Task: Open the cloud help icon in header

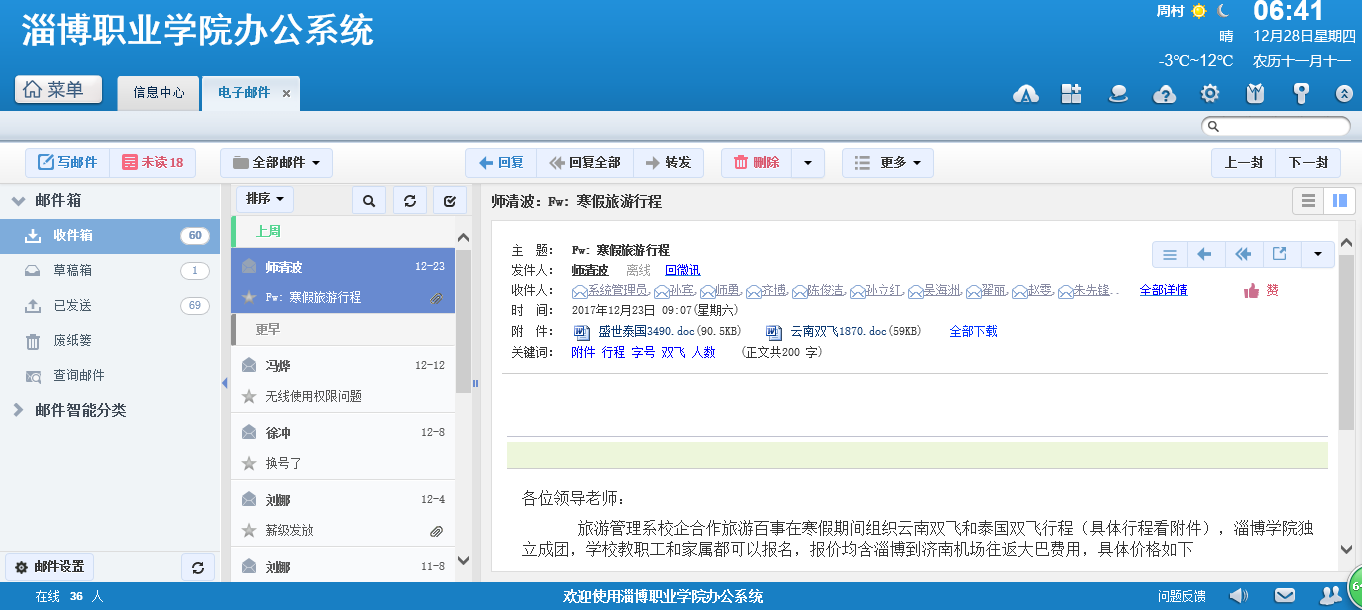Action: coord(1164,94)
